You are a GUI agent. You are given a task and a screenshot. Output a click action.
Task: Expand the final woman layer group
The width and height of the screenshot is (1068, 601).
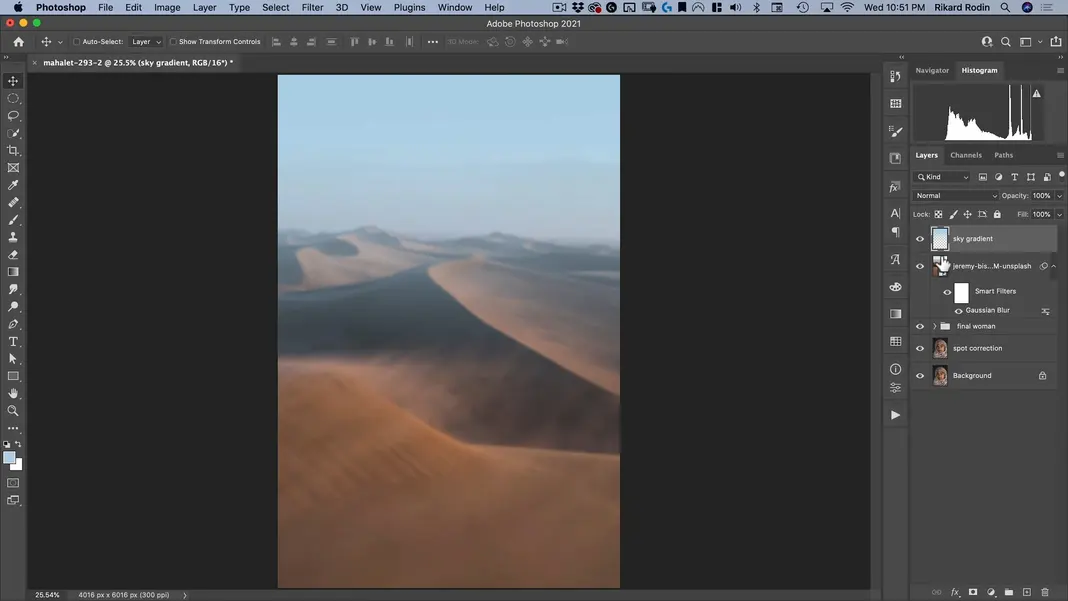934,326
